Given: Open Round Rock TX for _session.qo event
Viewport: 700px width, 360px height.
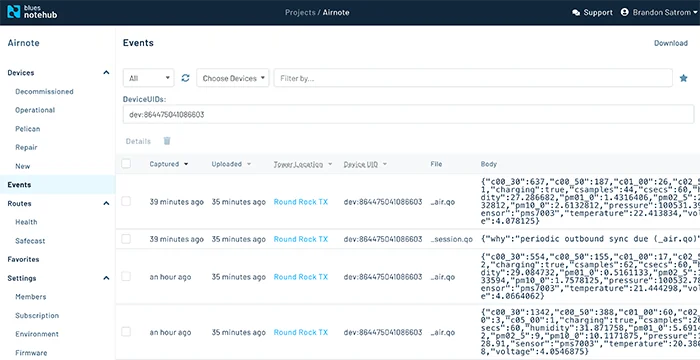Looking at the screenshot, I should (x=300, y=239).
